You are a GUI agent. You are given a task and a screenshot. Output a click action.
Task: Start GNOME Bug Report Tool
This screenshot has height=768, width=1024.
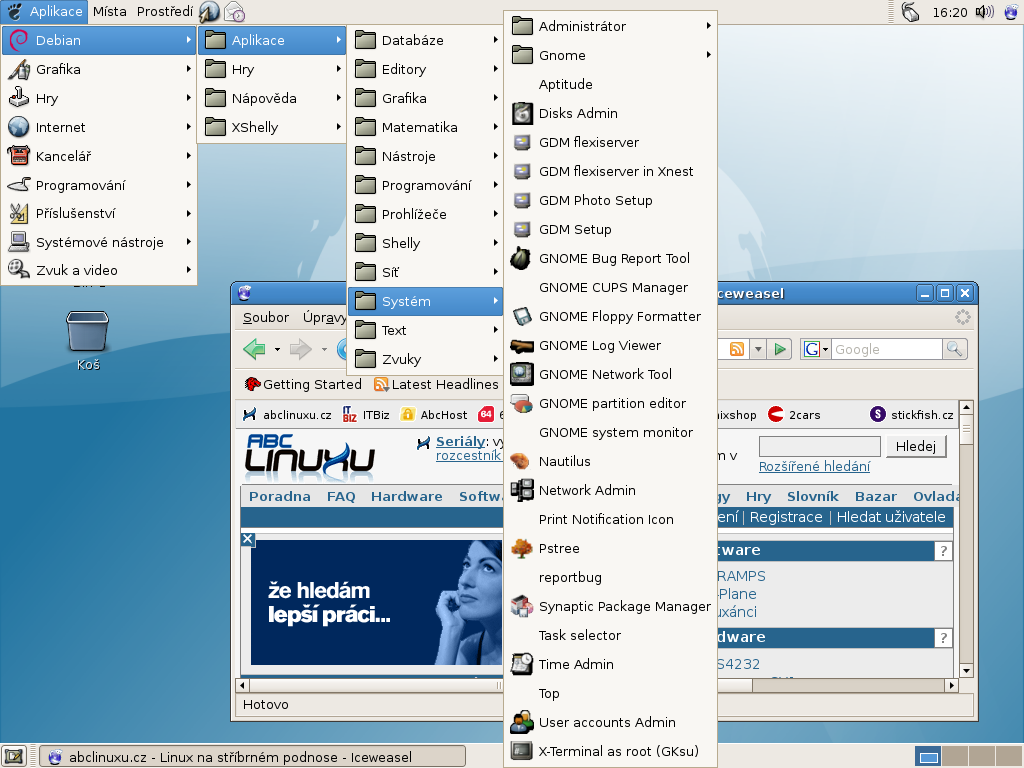610,259
